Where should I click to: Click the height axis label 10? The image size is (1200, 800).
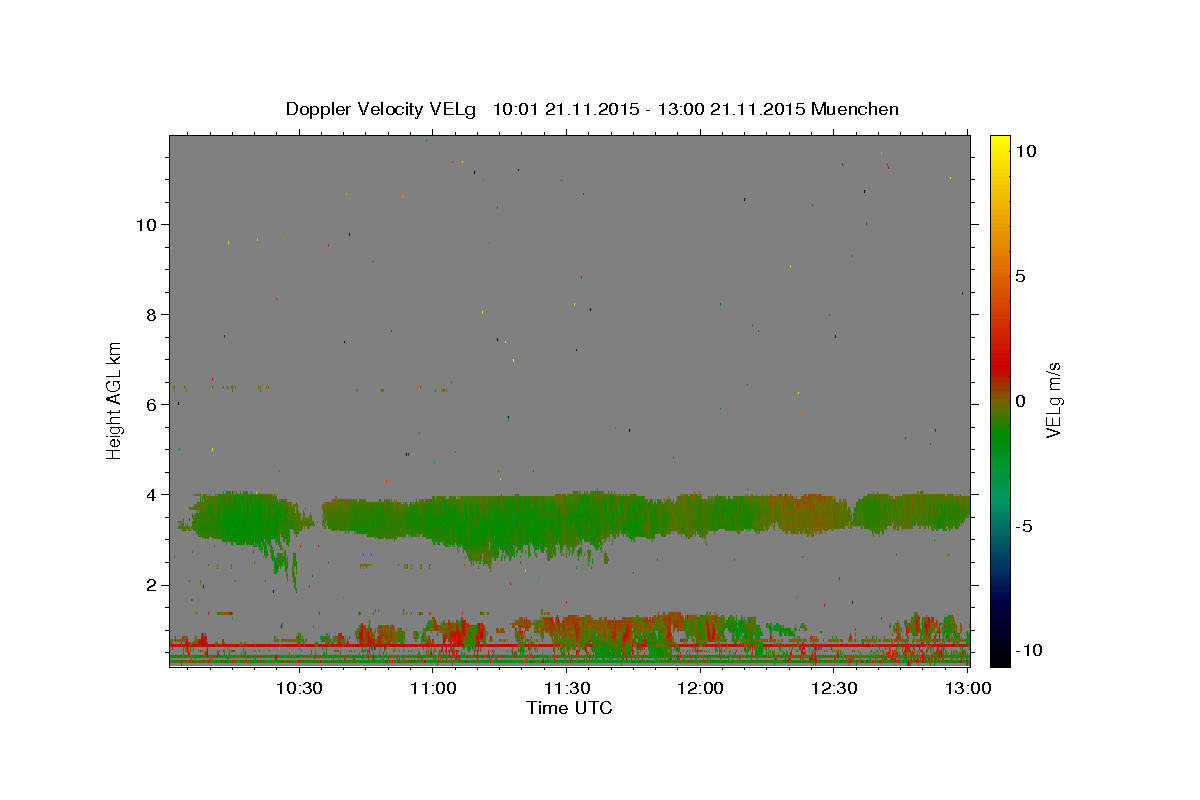[146, 224]
